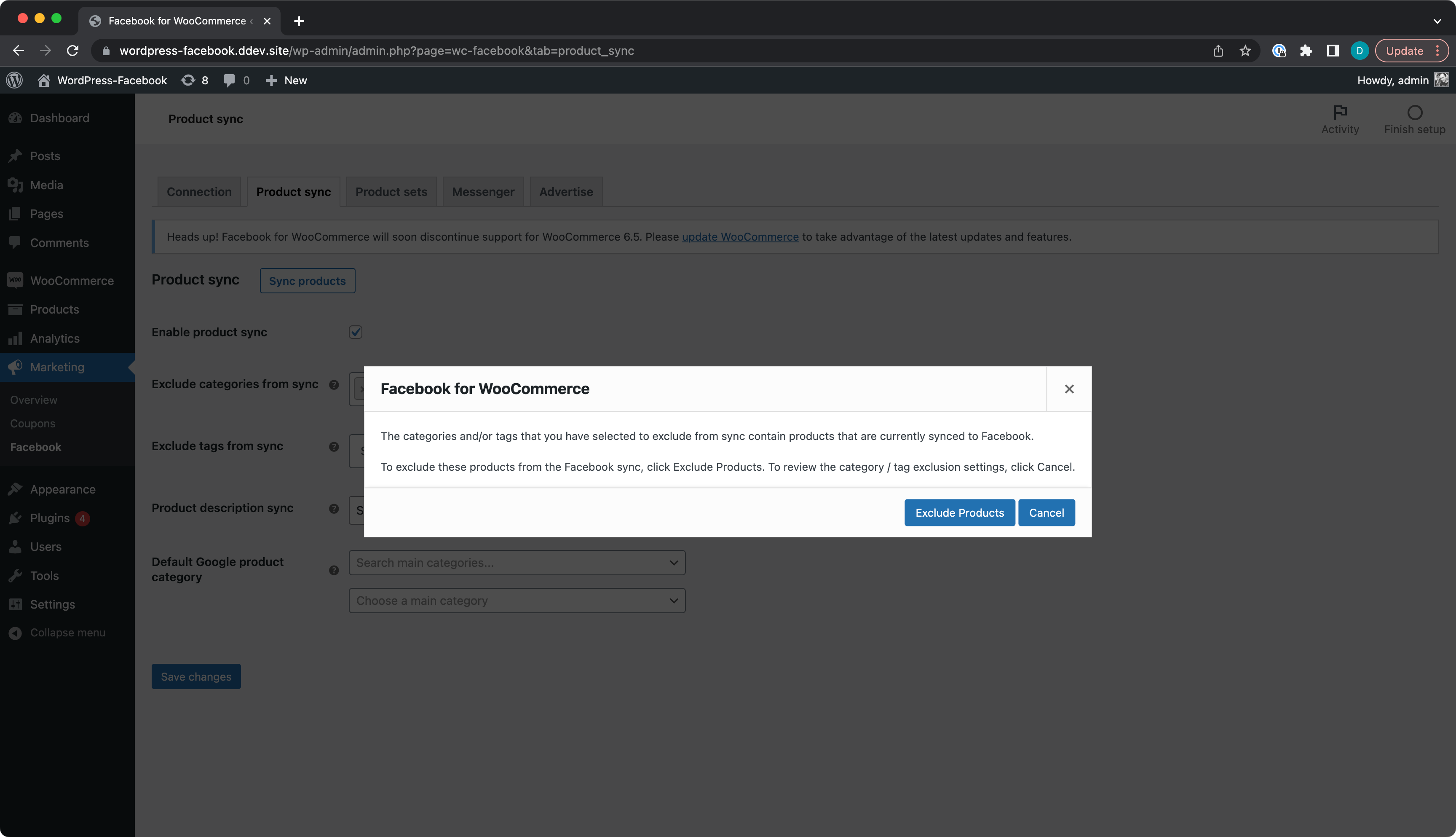Click the admin user avatar
Viewport: 1456px width, 837px height.
click(1441, 80)
